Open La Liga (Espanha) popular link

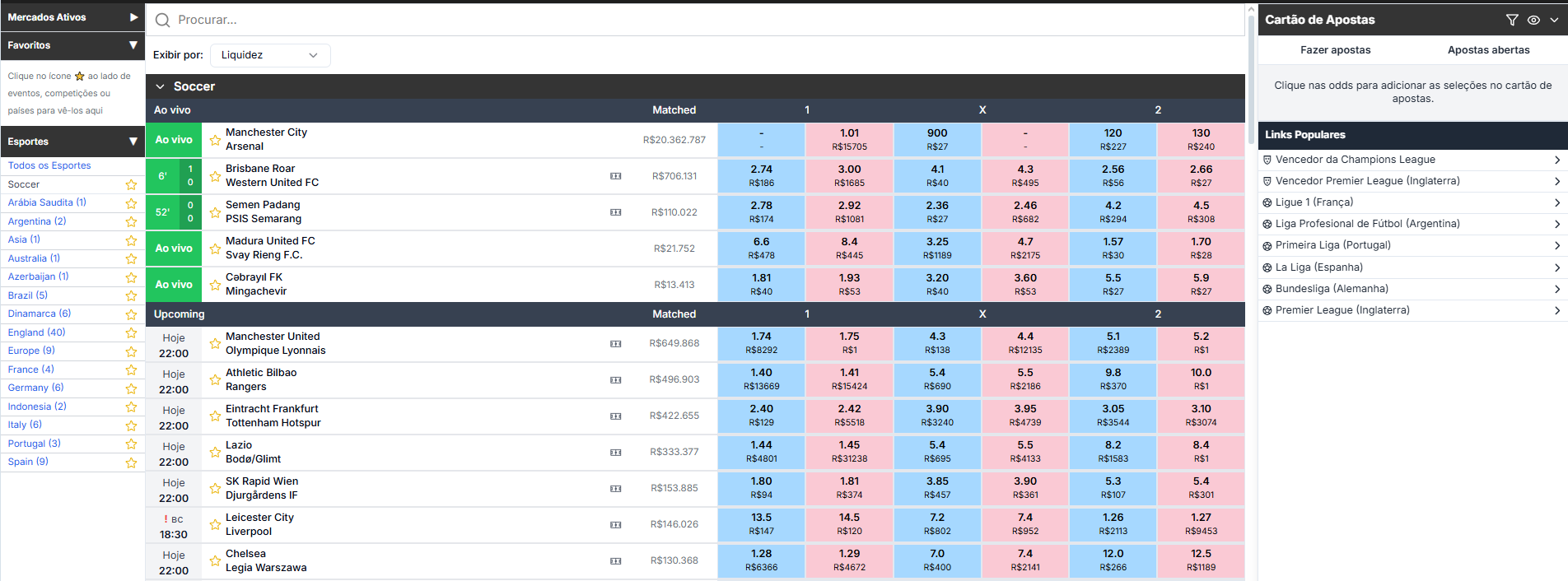click(x=1412, y=267)
